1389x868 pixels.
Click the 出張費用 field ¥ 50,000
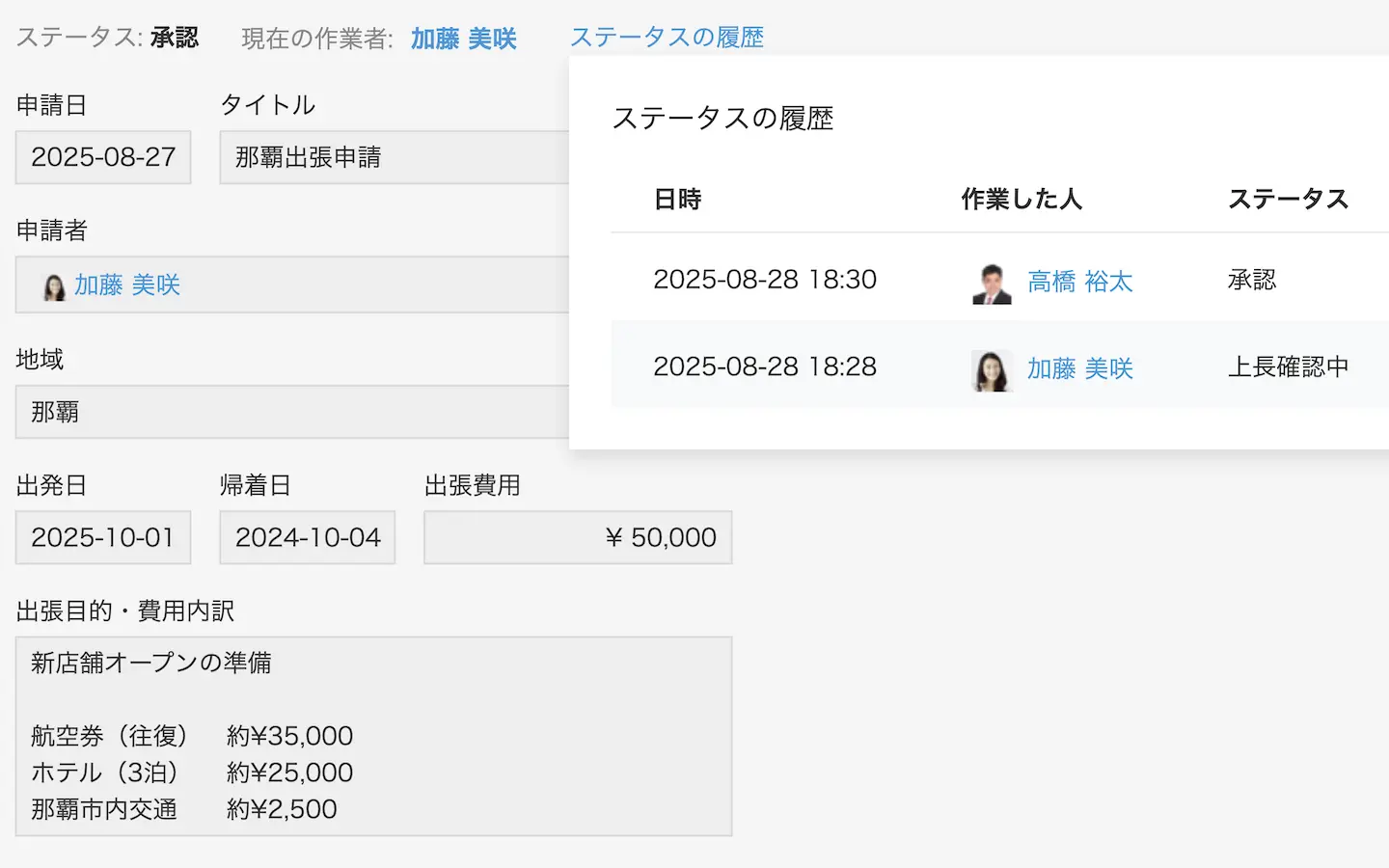tap(577, 537)
